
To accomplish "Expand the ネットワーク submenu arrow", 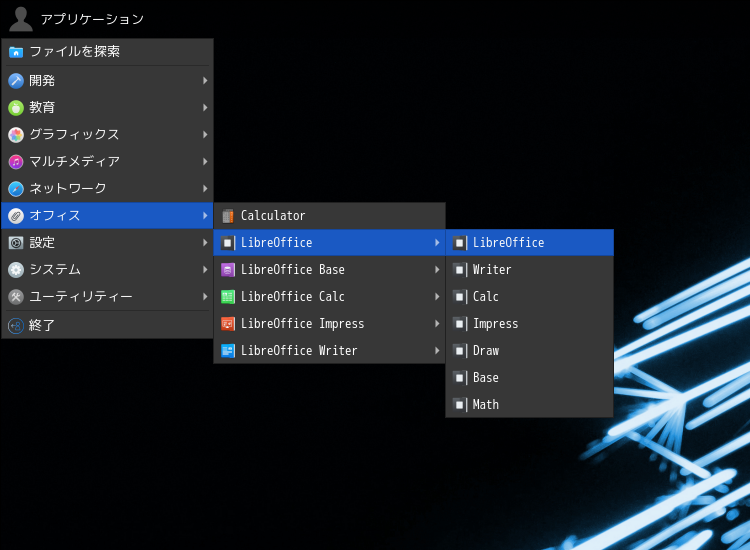I will click(205, 188).
